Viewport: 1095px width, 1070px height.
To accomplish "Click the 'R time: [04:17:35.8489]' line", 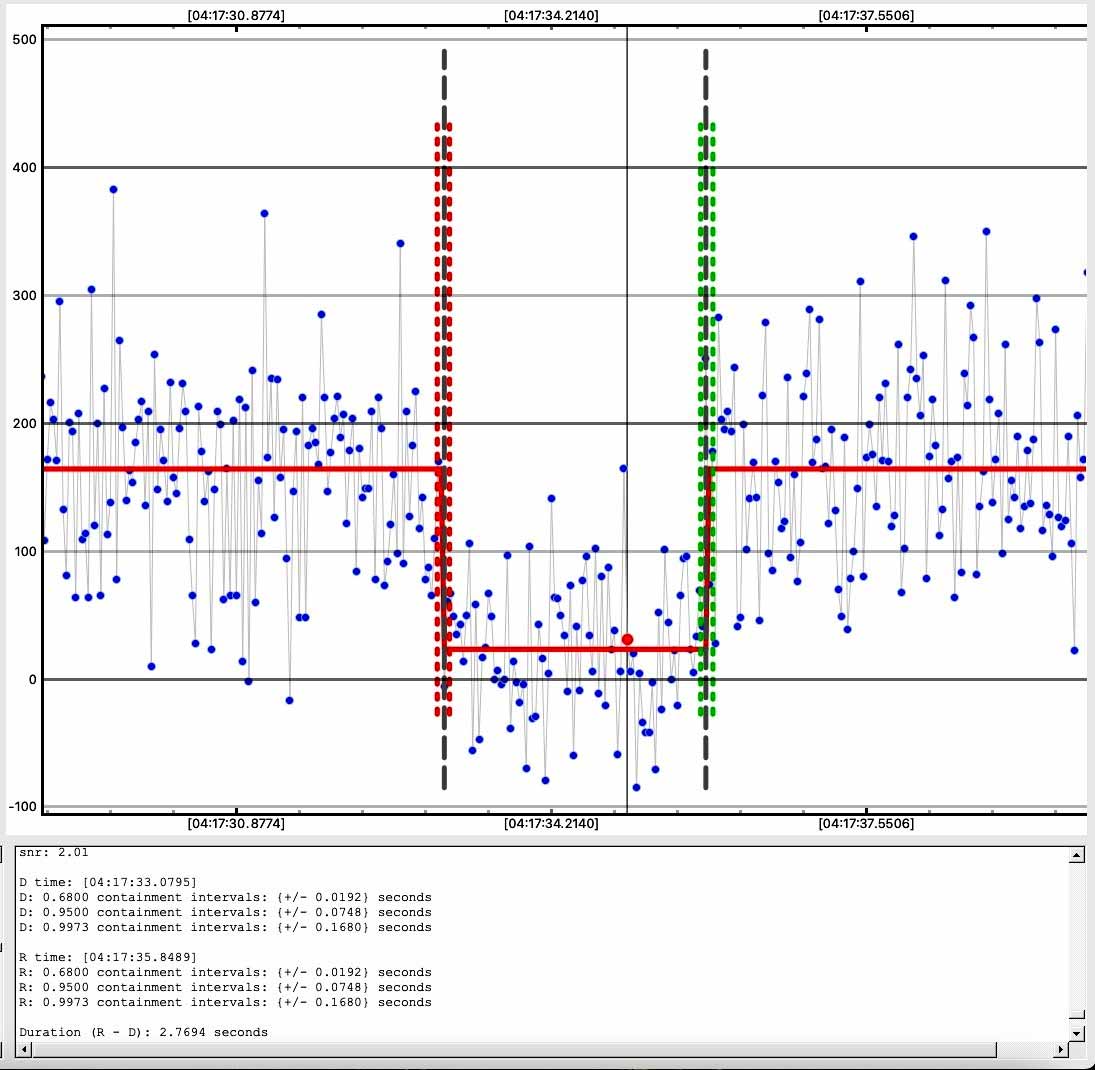I will click(108, 957).
